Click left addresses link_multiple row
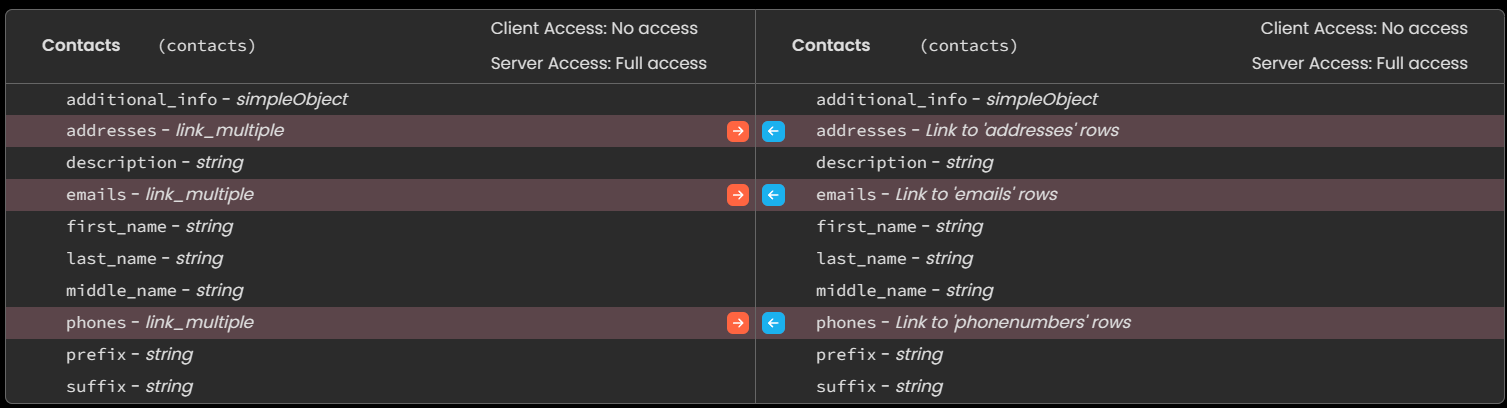Viewport: 1507px width, 408px height. (380, 131)
